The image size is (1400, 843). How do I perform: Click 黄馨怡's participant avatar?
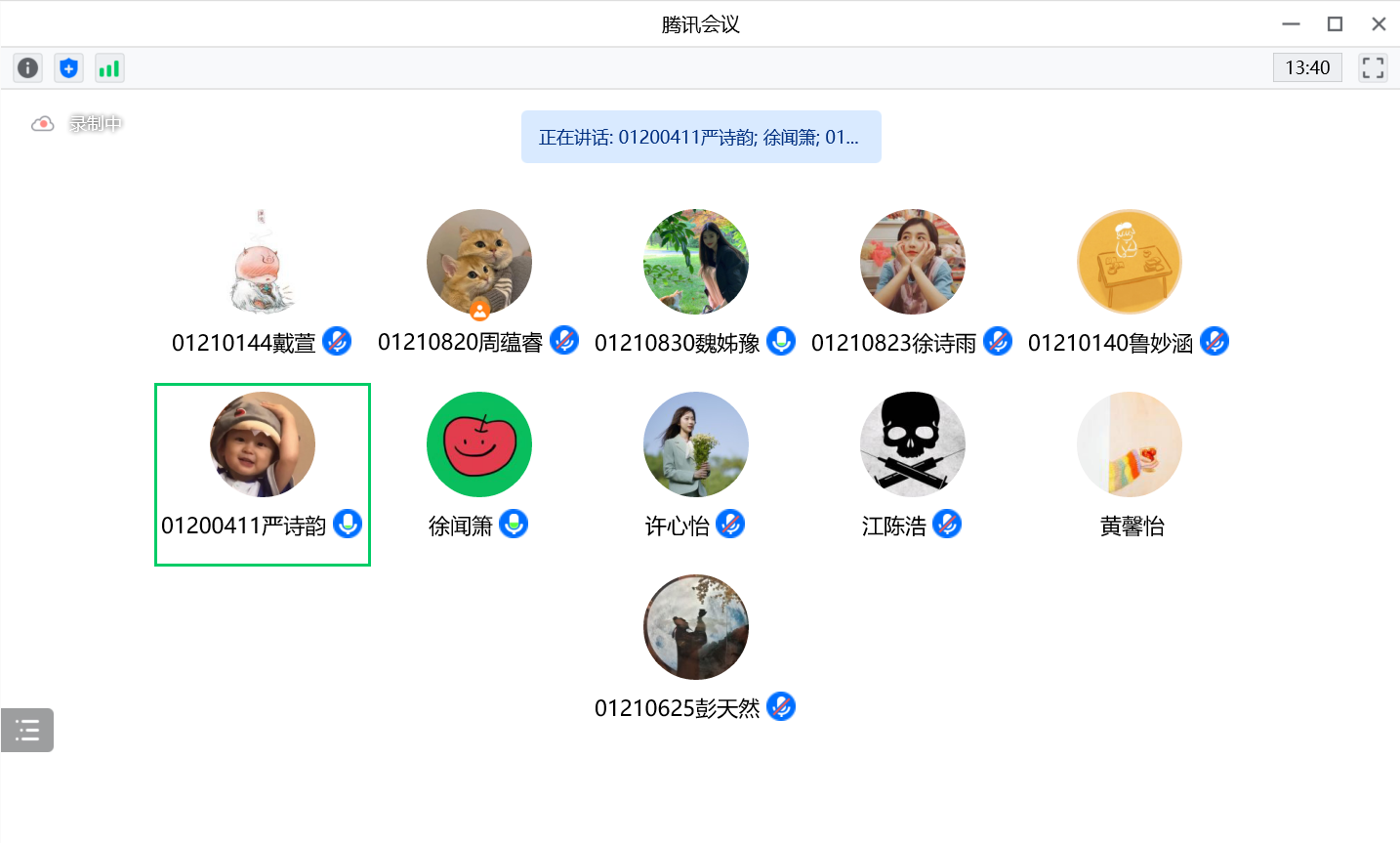[1130, 444]
